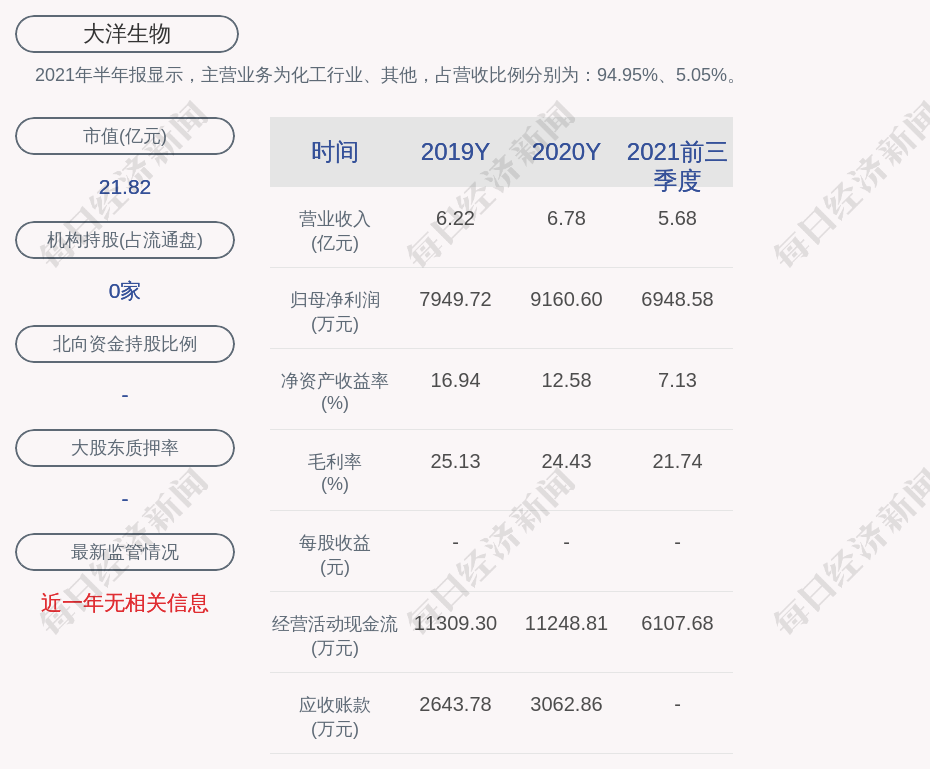
Task: Click the 大股东质押率 label pill
Action: pyautogui.click(x=125, y=448)
